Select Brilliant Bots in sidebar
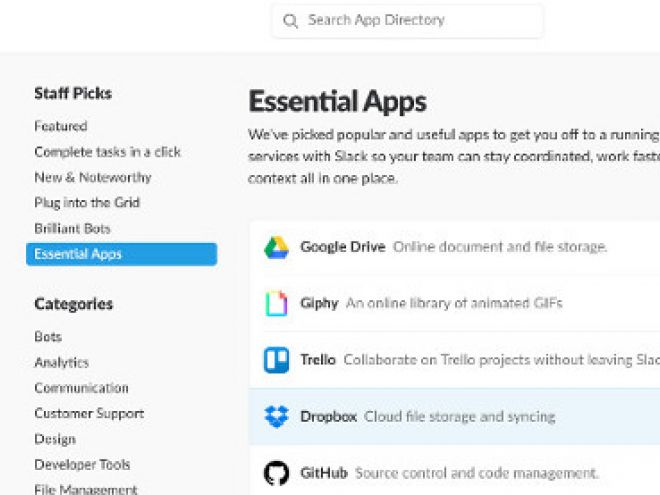 point(72,228)
